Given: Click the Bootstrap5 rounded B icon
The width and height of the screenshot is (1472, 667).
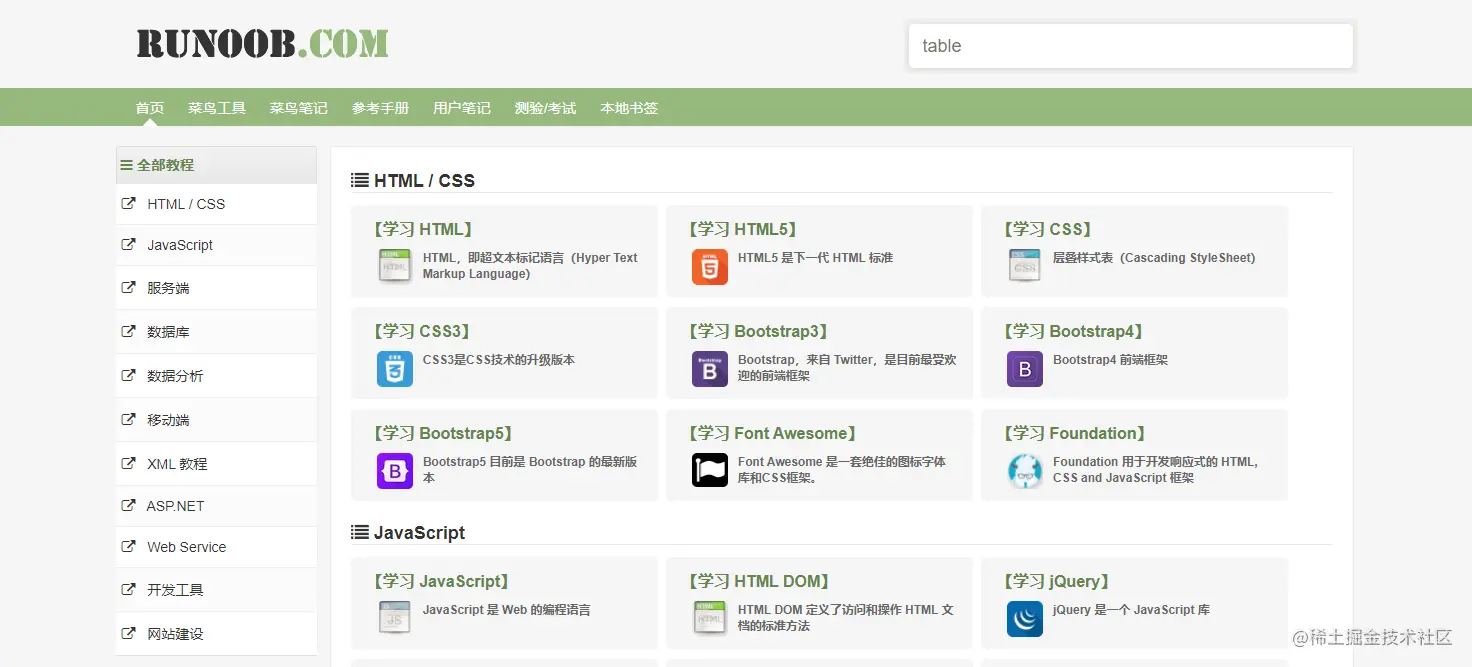Looking at the screenshot, I should click(395, 471).
